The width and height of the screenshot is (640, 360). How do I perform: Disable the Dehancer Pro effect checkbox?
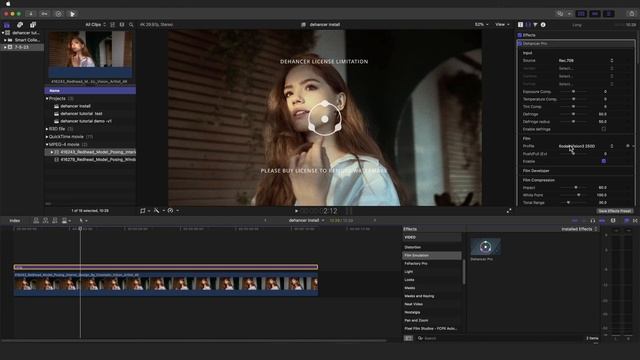(x=520, y=43)
